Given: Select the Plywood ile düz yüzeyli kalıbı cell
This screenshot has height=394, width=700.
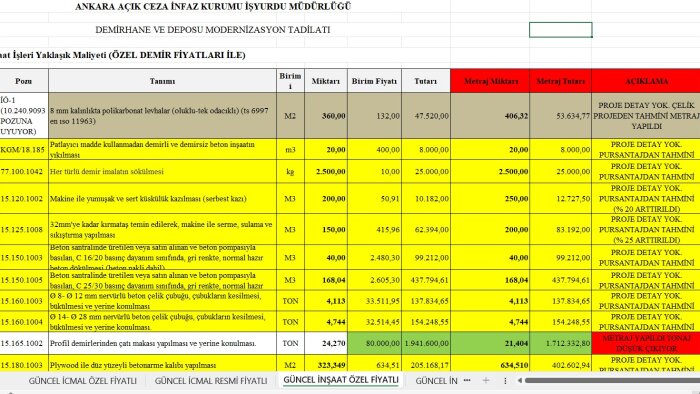Looking at the screenshot, I should click(162, 364).
